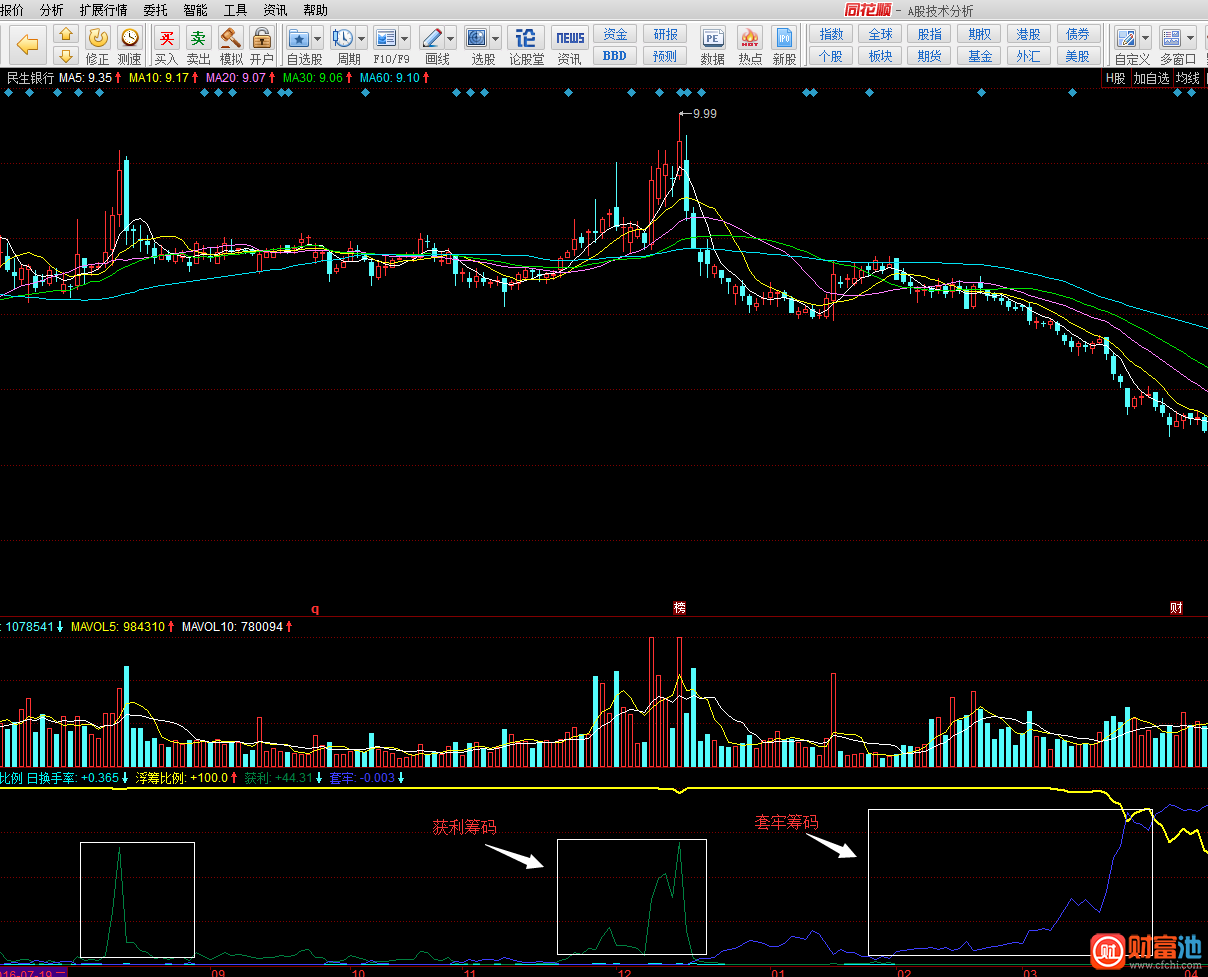Expand the 多窗口 dropdown arrow
Screen dimensions: 1208x977
click(1190, 39)
